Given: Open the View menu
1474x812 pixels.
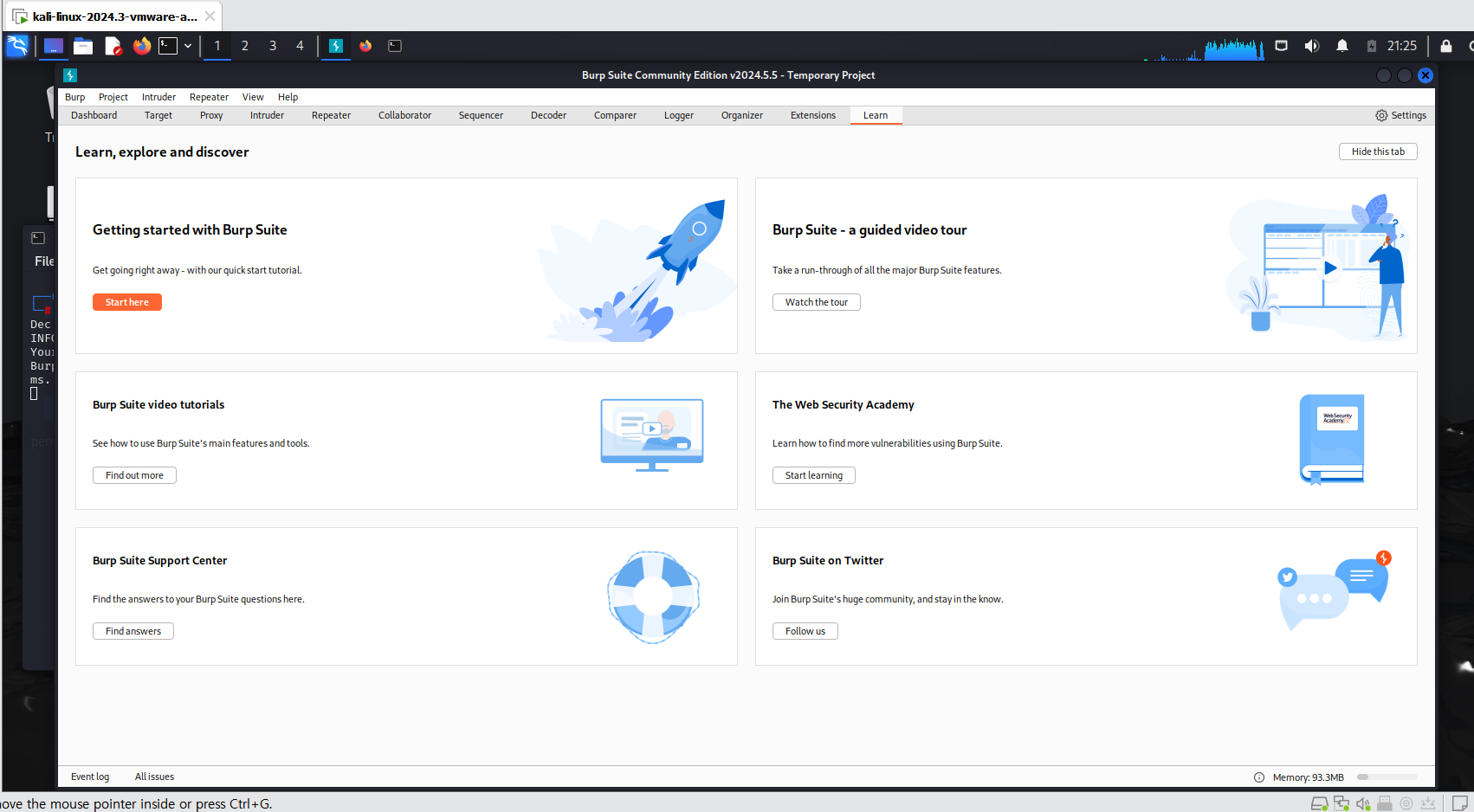Looking at the screenshot, I should [x=253, y=97].
